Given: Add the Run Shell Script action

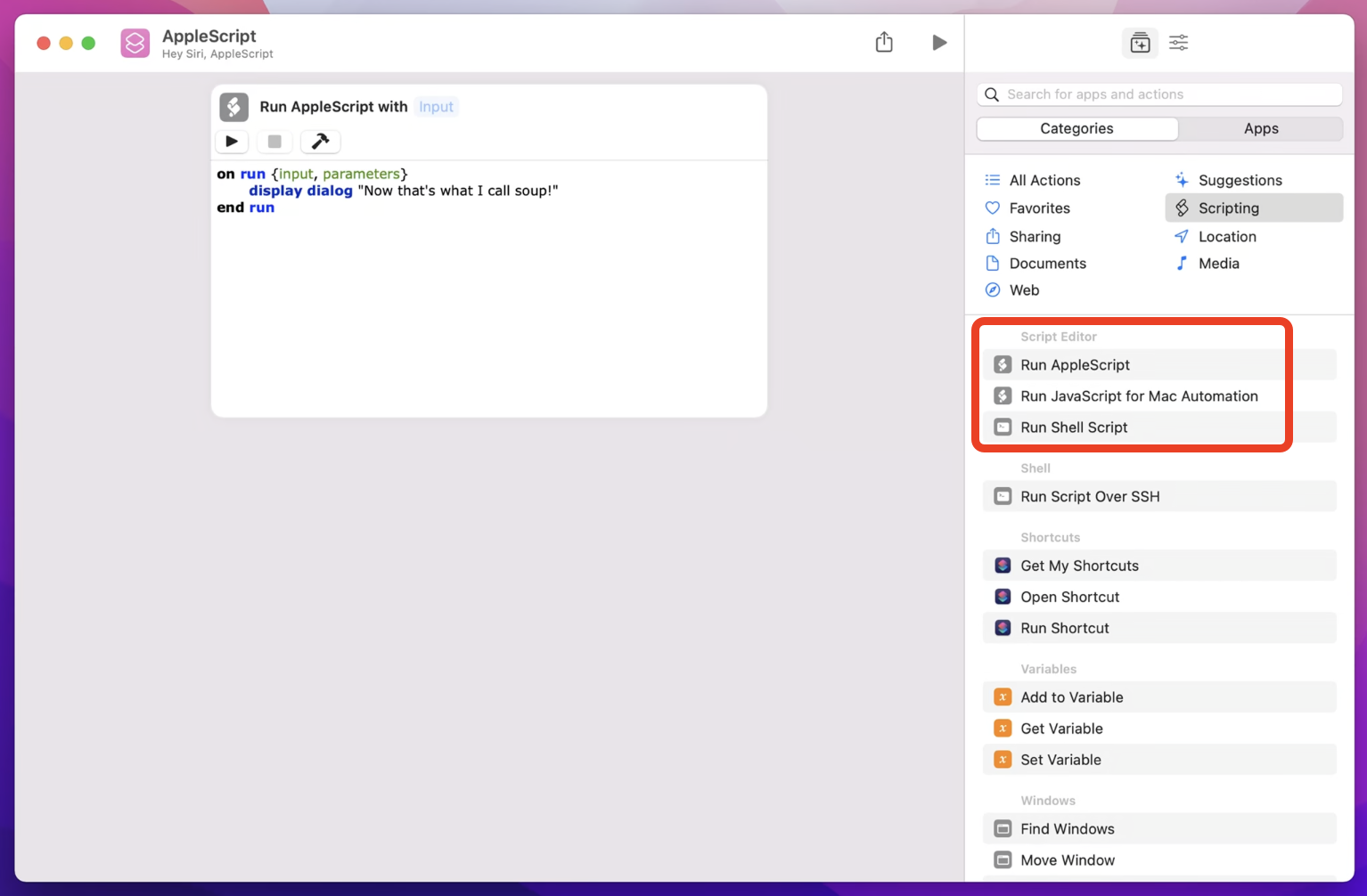Looking at the screenshot, I should [x=1159, y=427].
